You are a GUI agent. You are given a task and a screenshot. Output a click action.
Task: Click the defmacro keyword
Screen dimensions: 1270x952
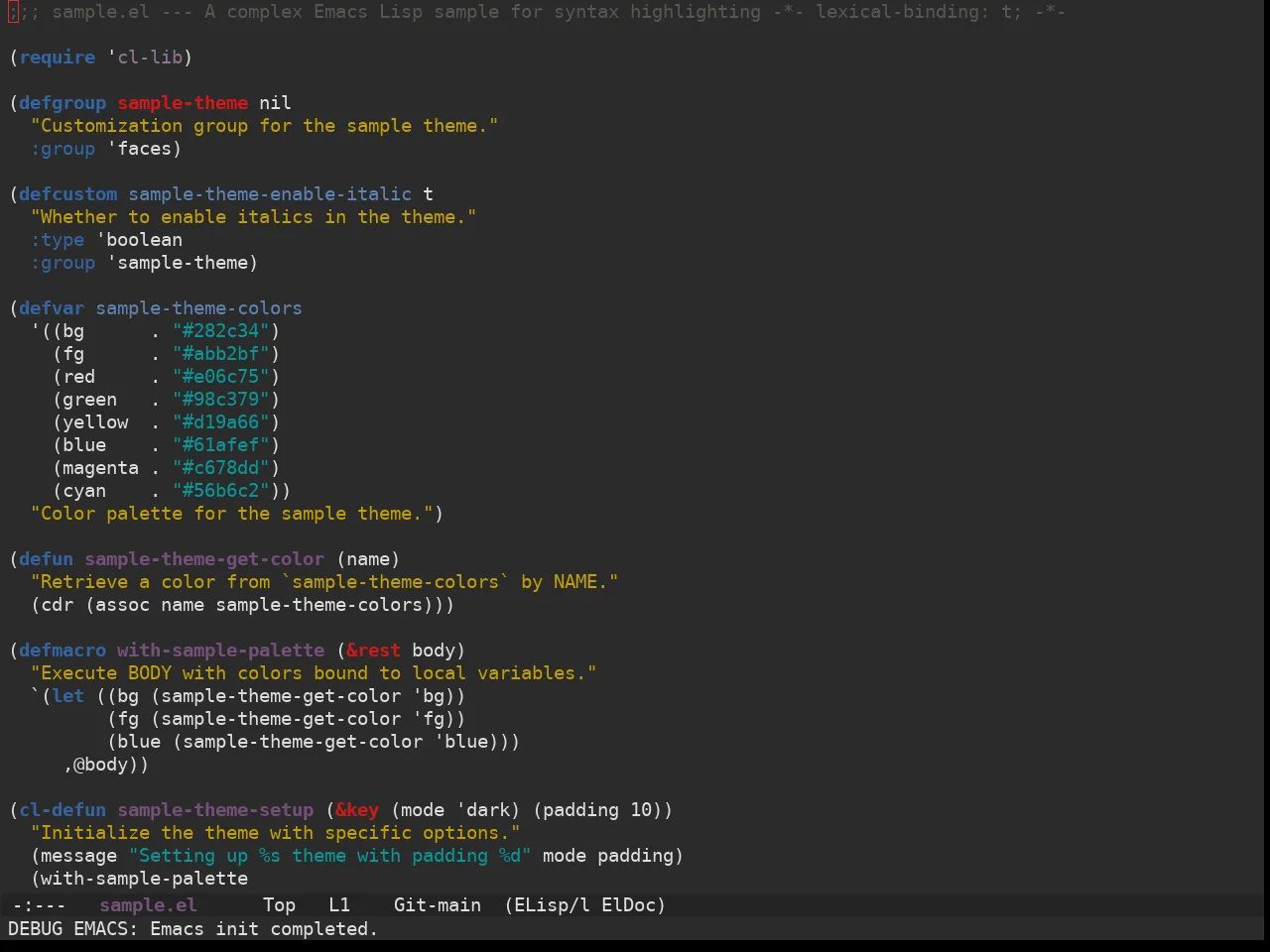(63, 651)
